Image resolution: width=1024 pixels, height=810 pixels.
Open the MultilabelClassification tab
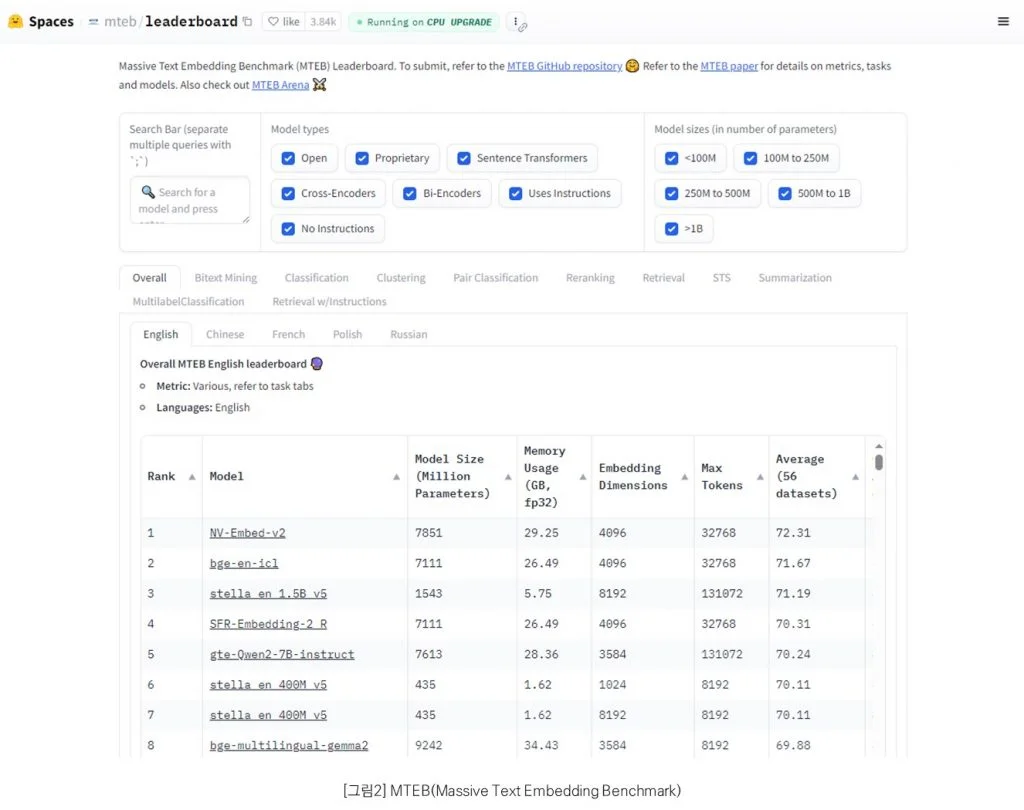(x=188, y=301)
